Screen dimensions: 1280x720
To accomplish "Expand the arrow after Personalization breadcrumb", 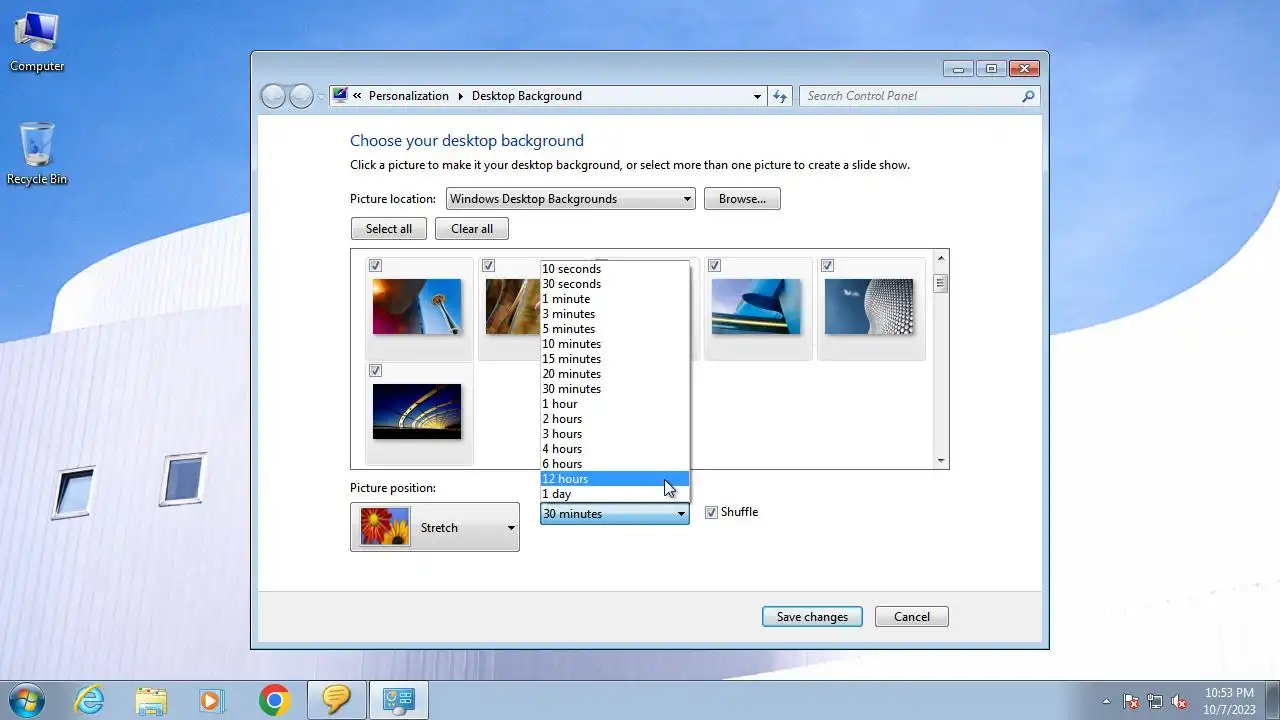I will tap(461, 96).
